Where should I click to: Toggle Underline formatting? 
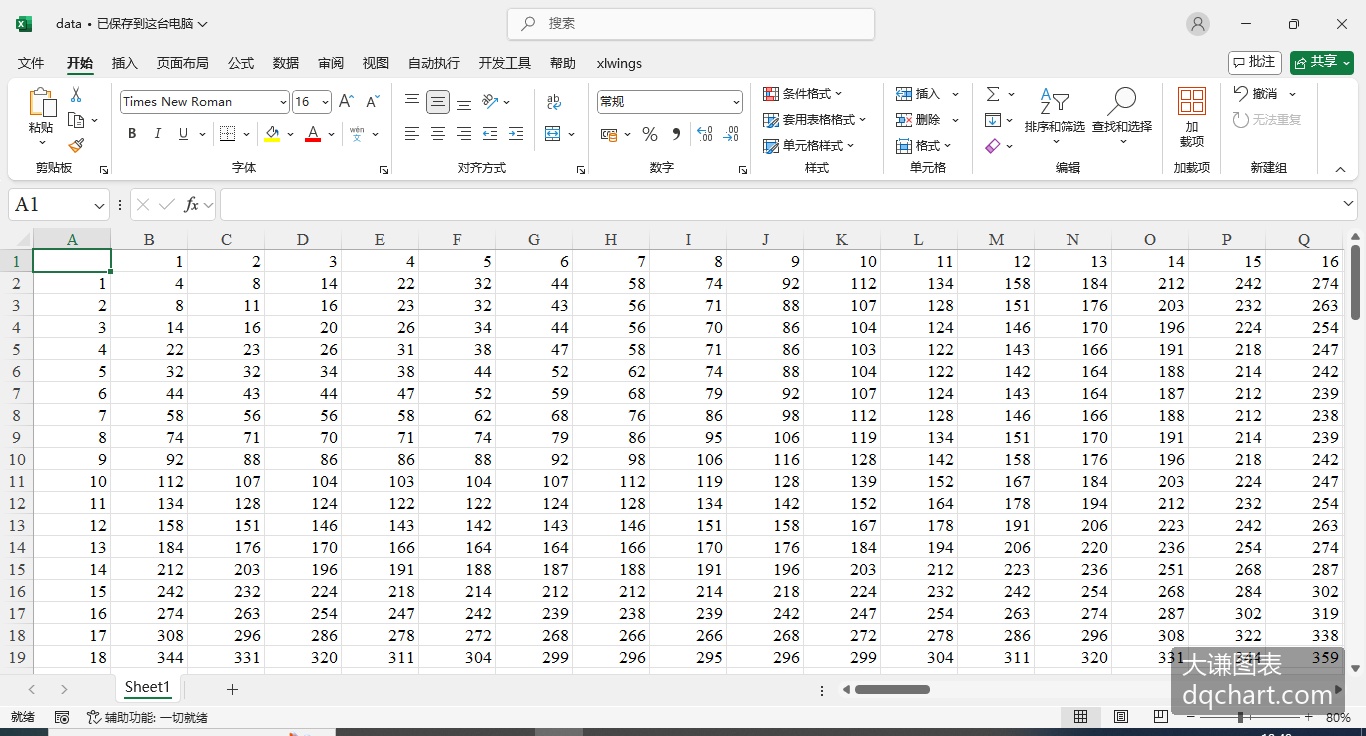[183, 134]
